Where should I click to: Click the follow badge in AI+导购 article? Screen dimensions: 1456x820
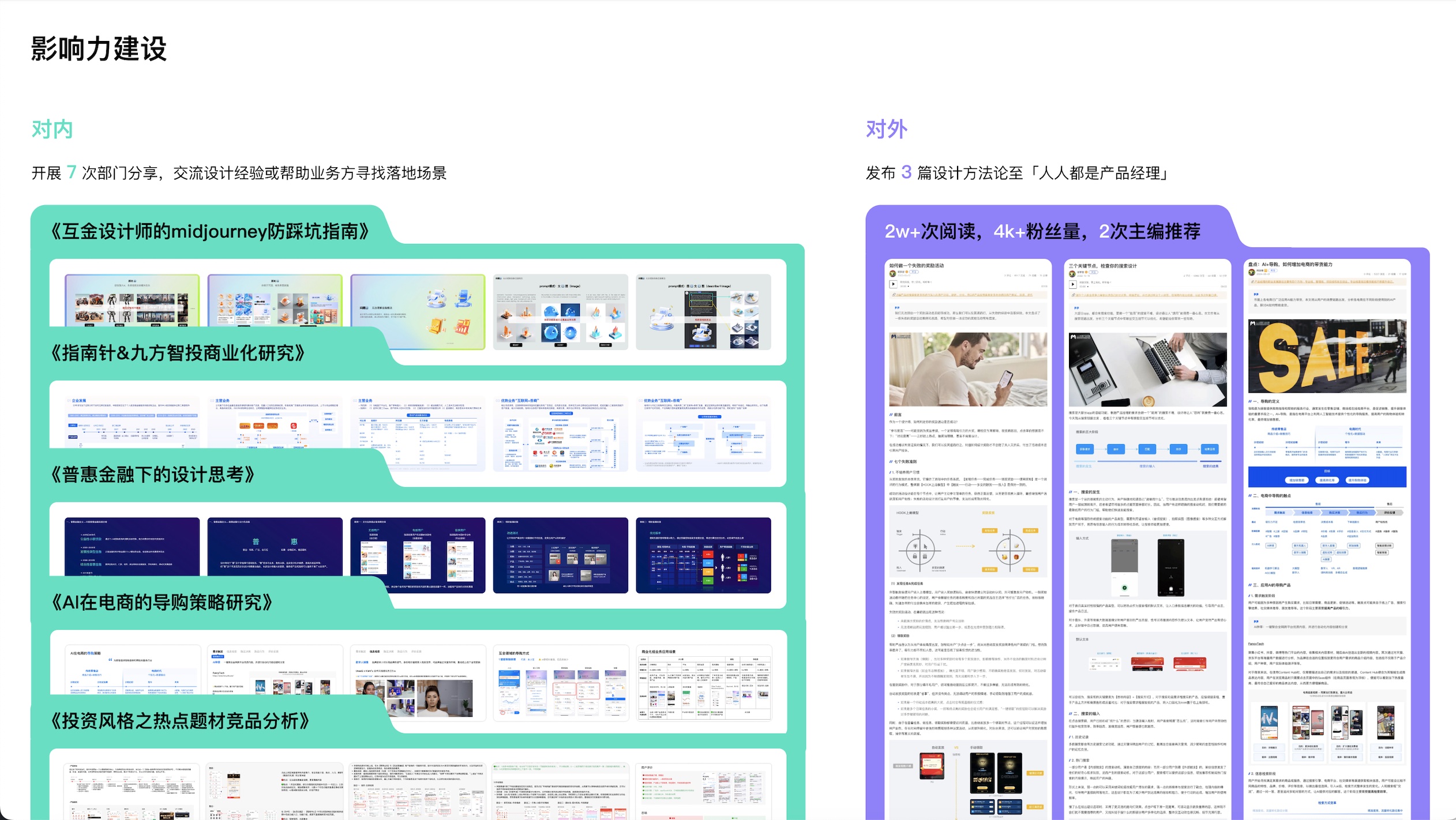[1274, 270]
